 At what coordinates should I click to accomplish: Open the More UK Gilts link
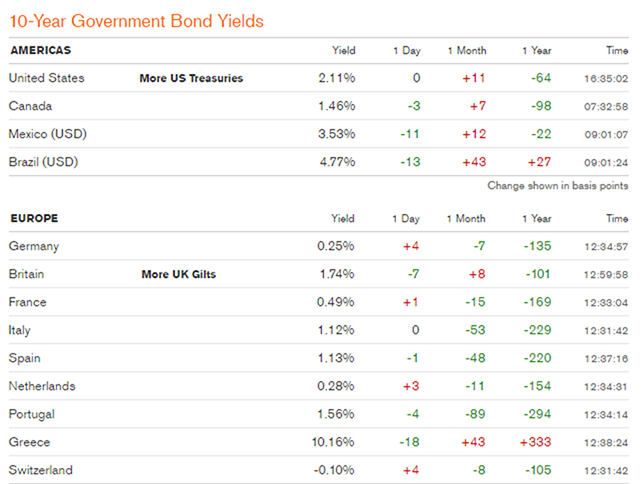[178, 274]
